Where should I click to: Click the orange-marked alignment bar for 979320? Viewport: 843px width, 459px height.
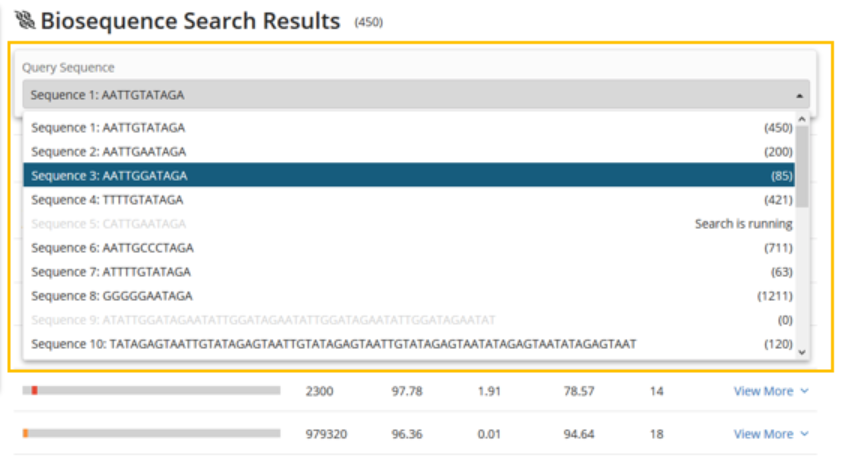(152, 434)
